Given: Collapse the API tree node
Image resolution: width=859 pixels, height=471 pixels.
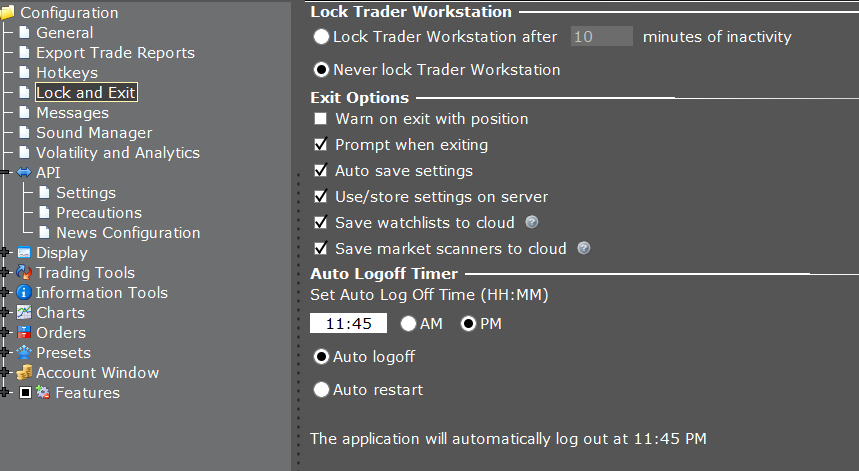Looking at the screenshot, I should (6, 173).
